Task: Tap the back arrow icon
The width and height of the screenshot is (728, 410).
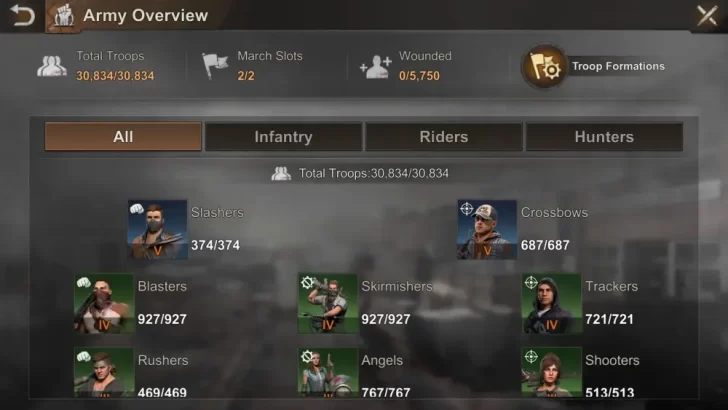Action: pos(22,15)
